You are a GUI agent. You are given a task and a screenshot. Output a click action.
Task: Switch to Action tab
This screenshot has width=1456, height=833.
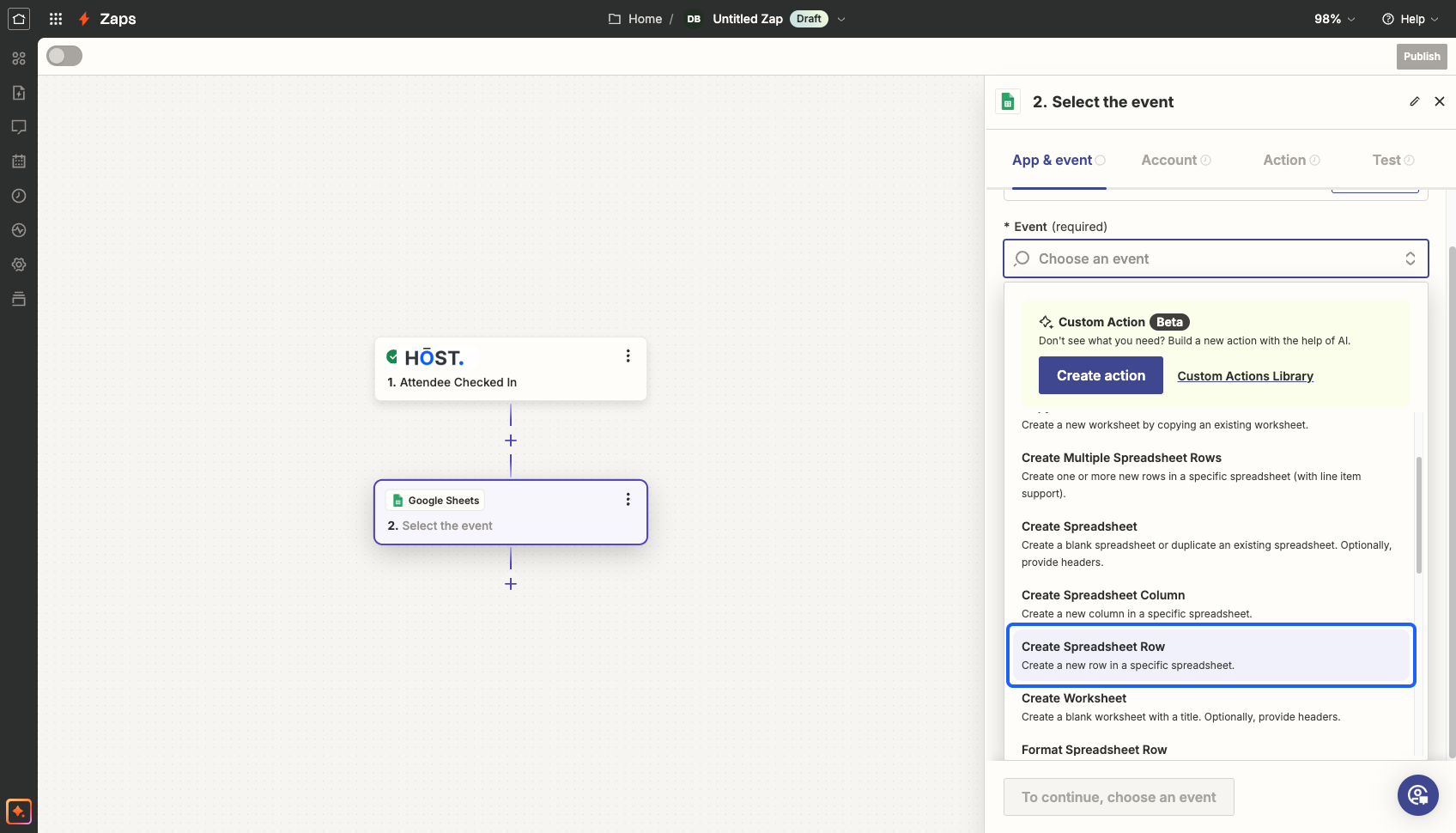pyautogui.click(x=1291, y=160)
